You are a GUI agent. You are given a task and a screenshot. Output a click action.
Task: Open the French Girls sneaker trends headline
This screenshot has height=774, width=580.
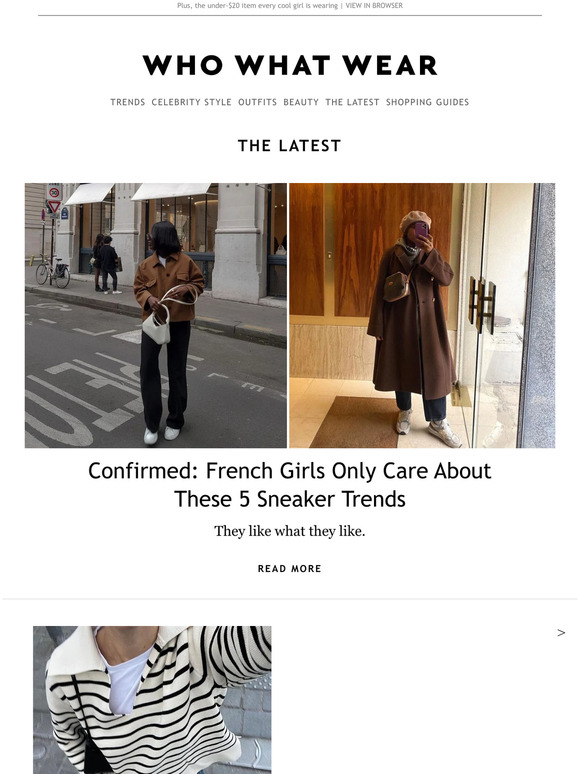pyautogui.click(x=290, y=485)
